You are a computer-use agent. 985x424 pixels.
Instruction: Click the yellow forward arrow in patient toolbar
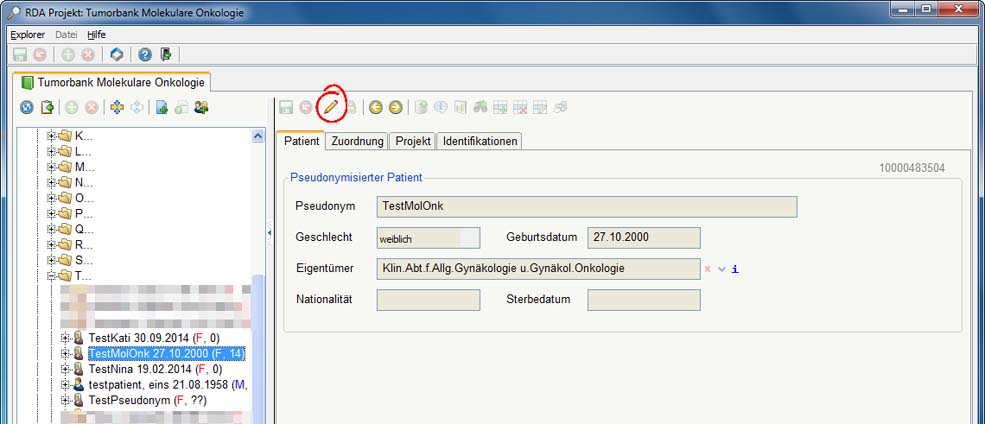click(x=395, y=107)
